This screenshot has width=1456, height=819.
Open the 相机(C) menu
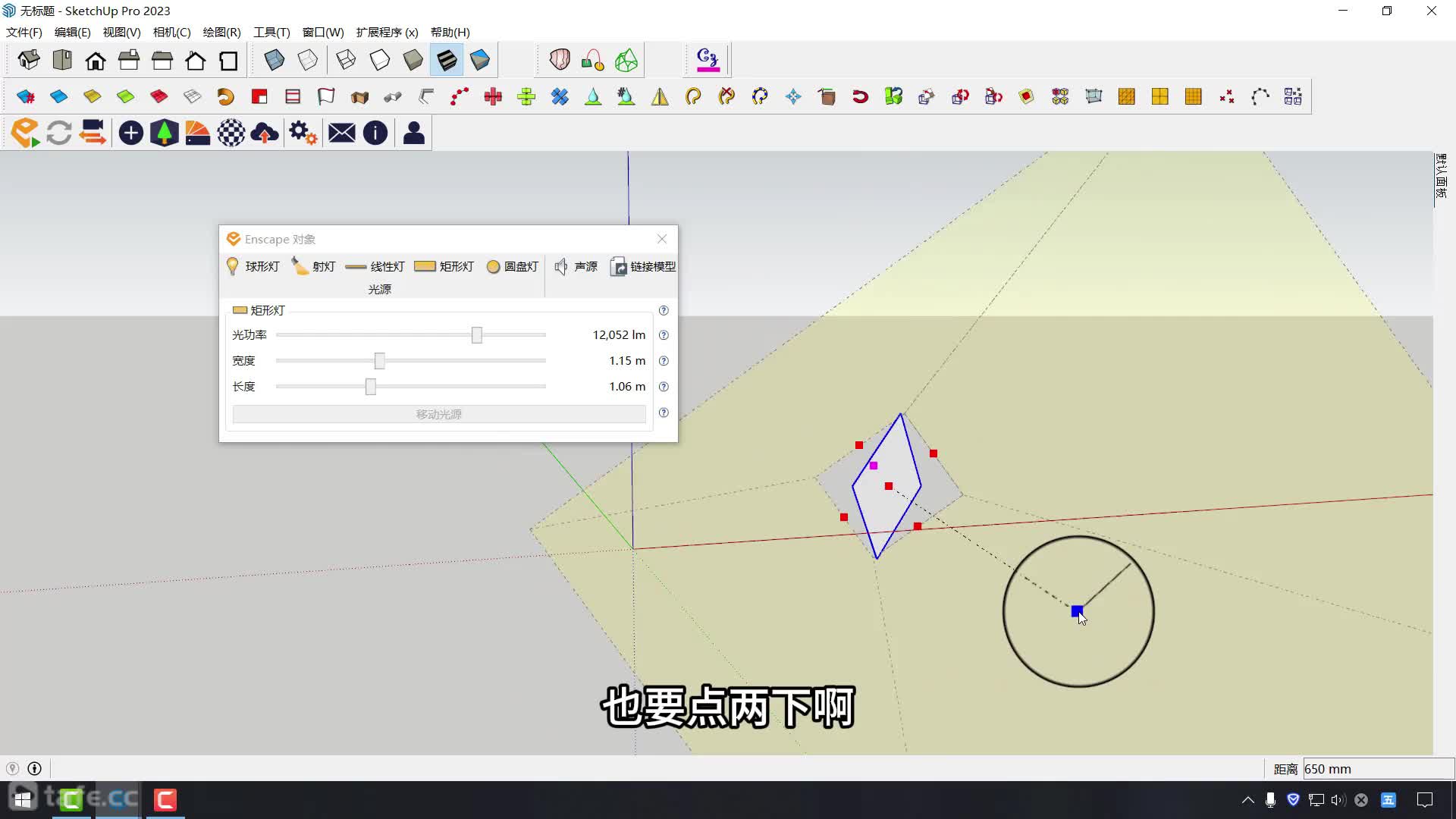click(172, 32)
